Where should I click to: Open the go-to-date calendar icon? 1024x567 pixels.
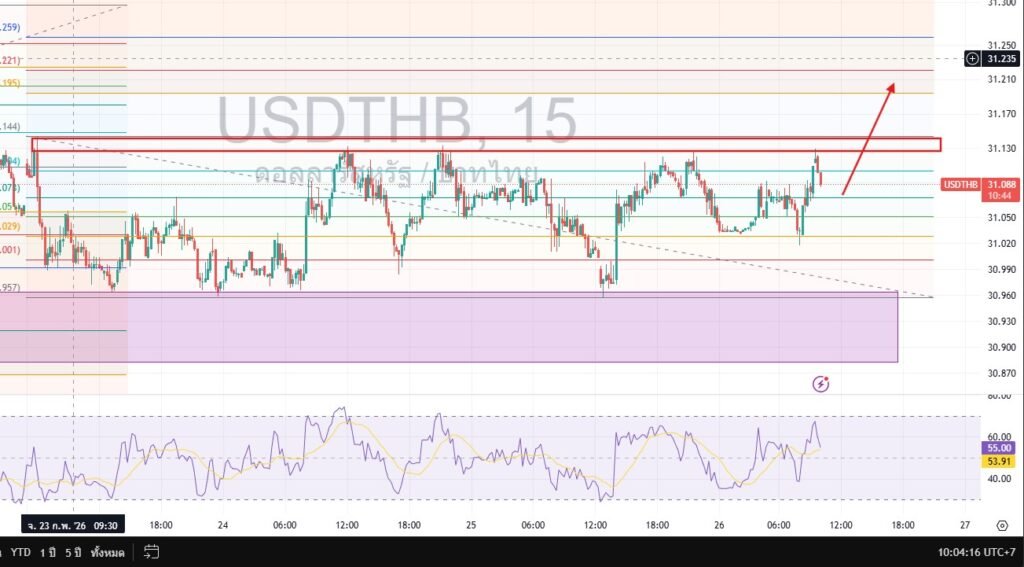(152, 550)
